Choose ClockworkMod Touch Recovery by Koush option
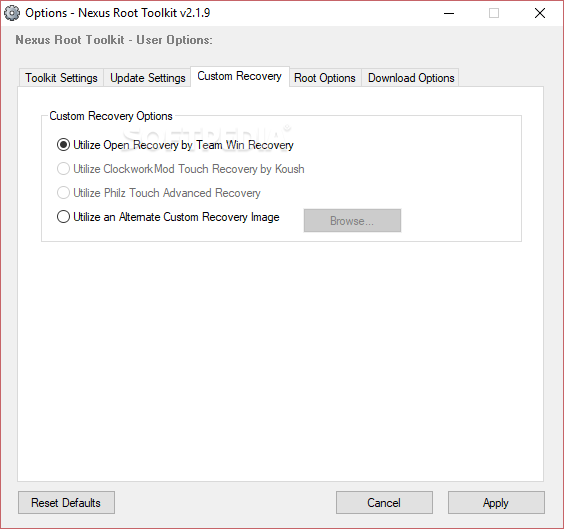 pos(181,169)
